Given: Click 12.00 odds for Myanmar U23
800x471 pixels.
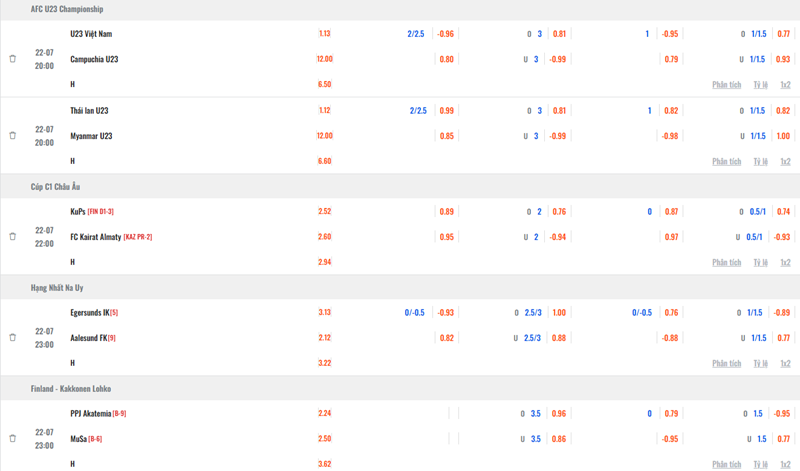Looking at the screenshot, I should (x=324, y=136).
